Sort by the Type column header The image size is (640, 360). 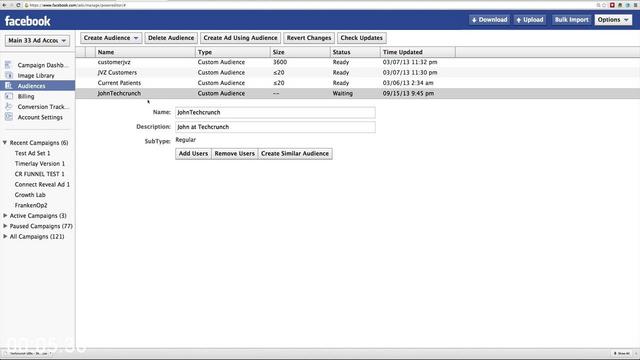pos(233,52)
